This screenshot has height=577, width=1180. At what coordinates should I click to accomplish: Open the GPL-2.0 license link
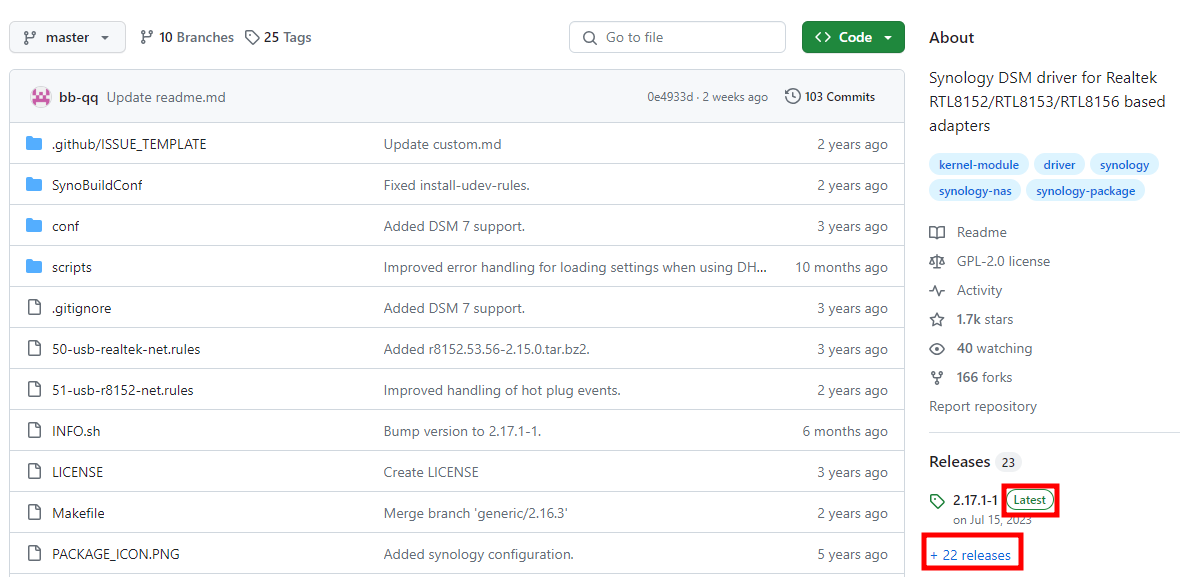[x=990, y=261]
